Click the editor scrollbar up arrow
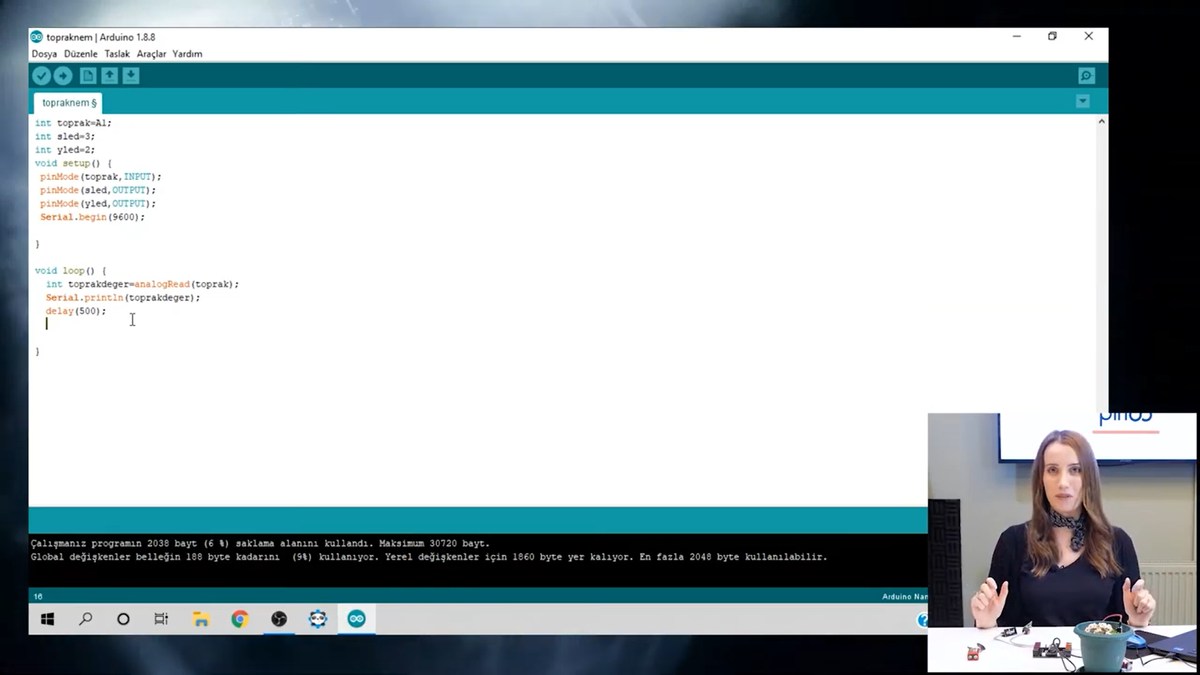 click(1101, 122)
